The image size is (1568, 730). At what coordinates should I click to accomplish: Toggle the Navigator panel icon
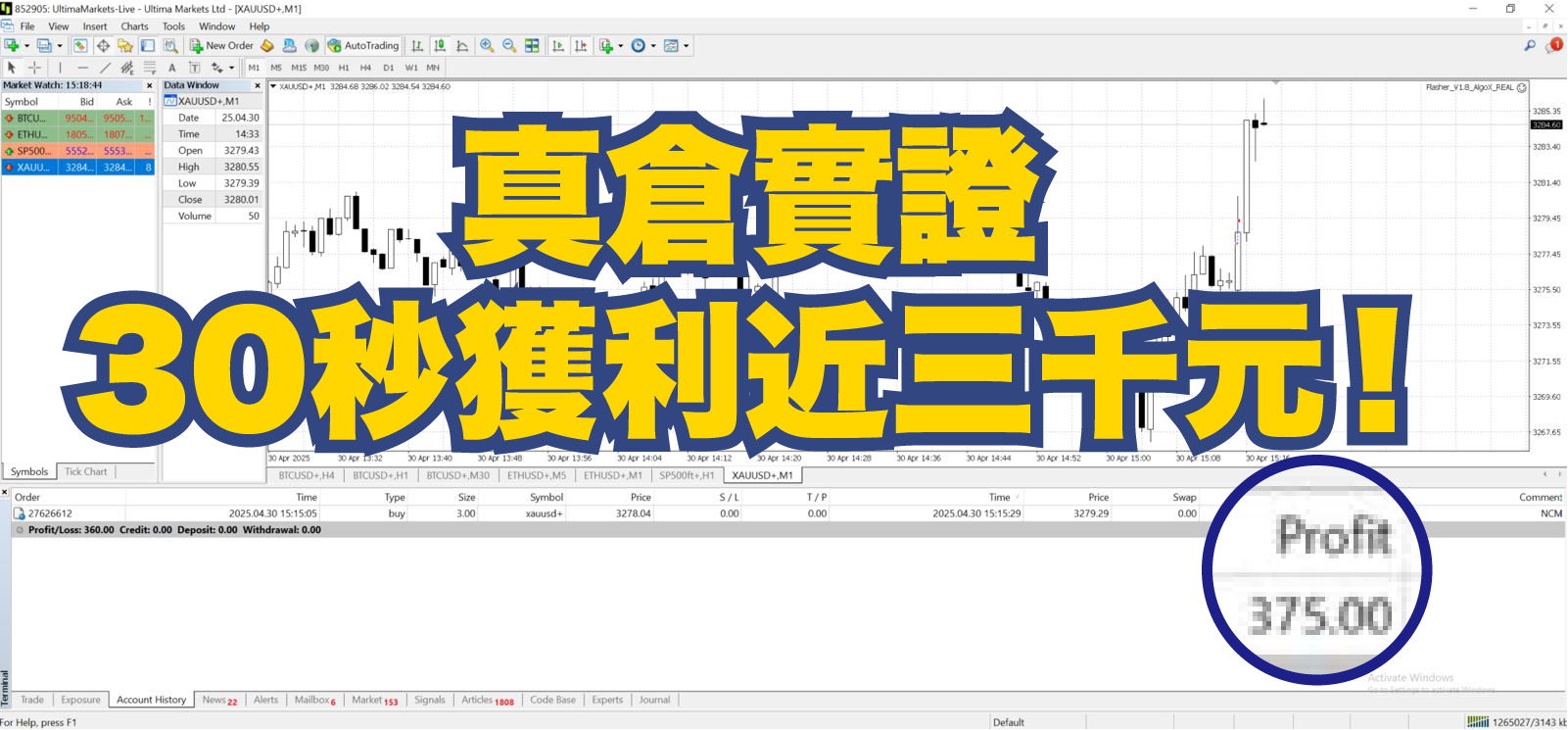coord(125,45)
